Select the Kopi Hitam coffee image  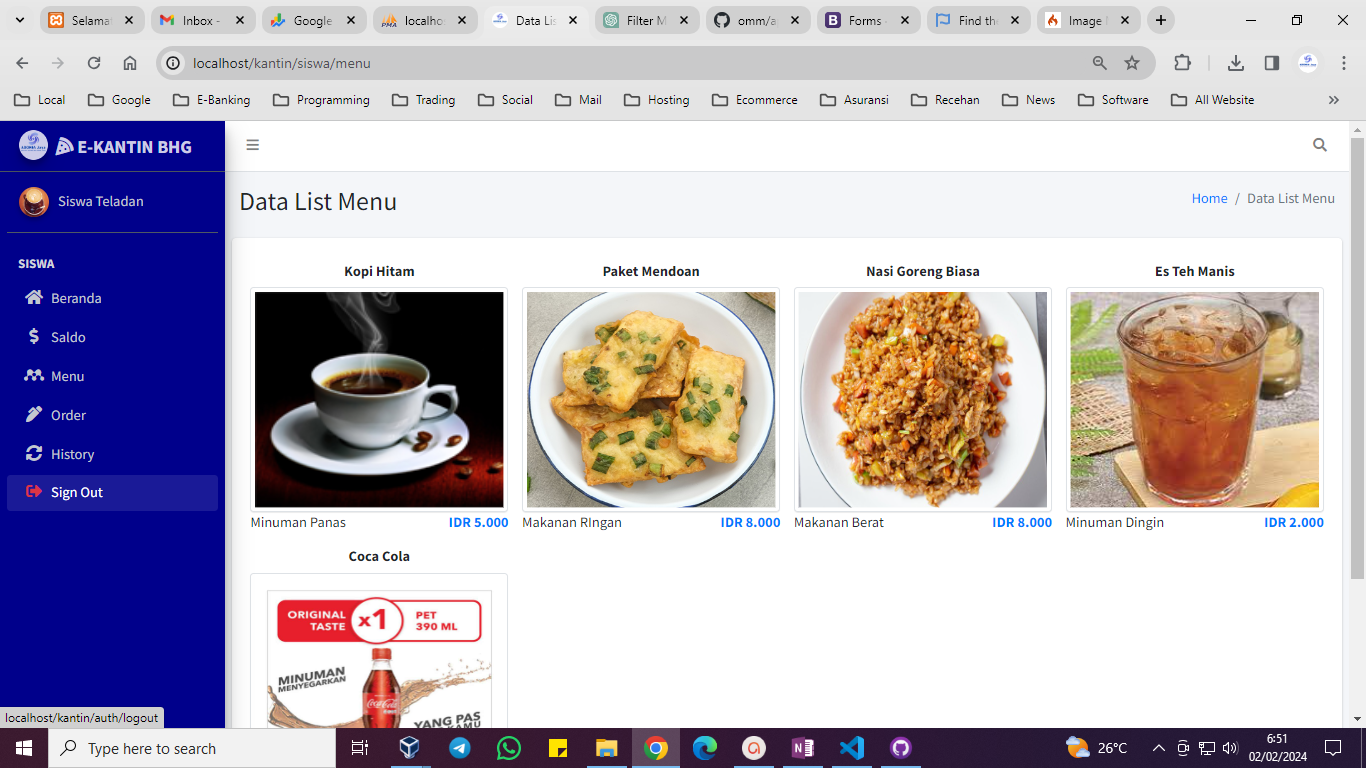[x=379, y=400]
